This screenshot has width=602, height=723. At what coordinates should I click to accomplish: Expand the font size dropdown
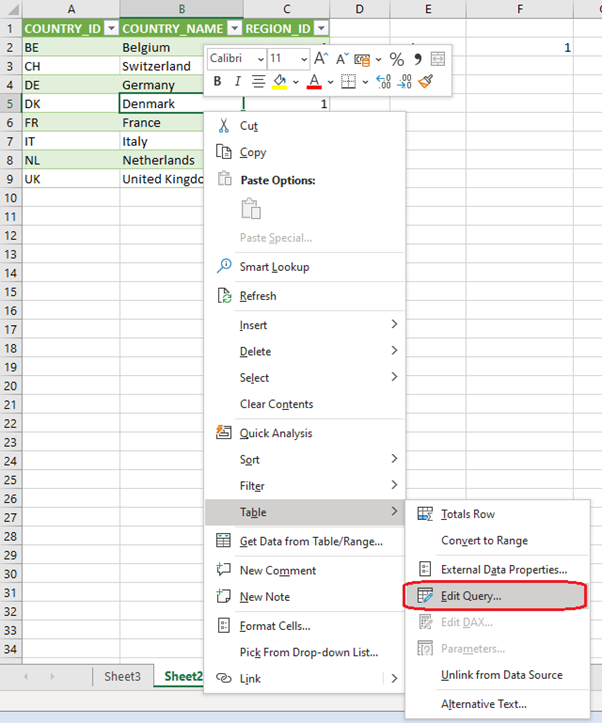pyautogui.click(x=303, y=59)
